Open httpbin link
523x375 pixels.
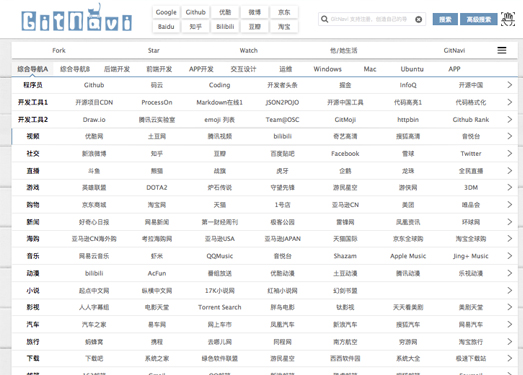coord(408,119)
